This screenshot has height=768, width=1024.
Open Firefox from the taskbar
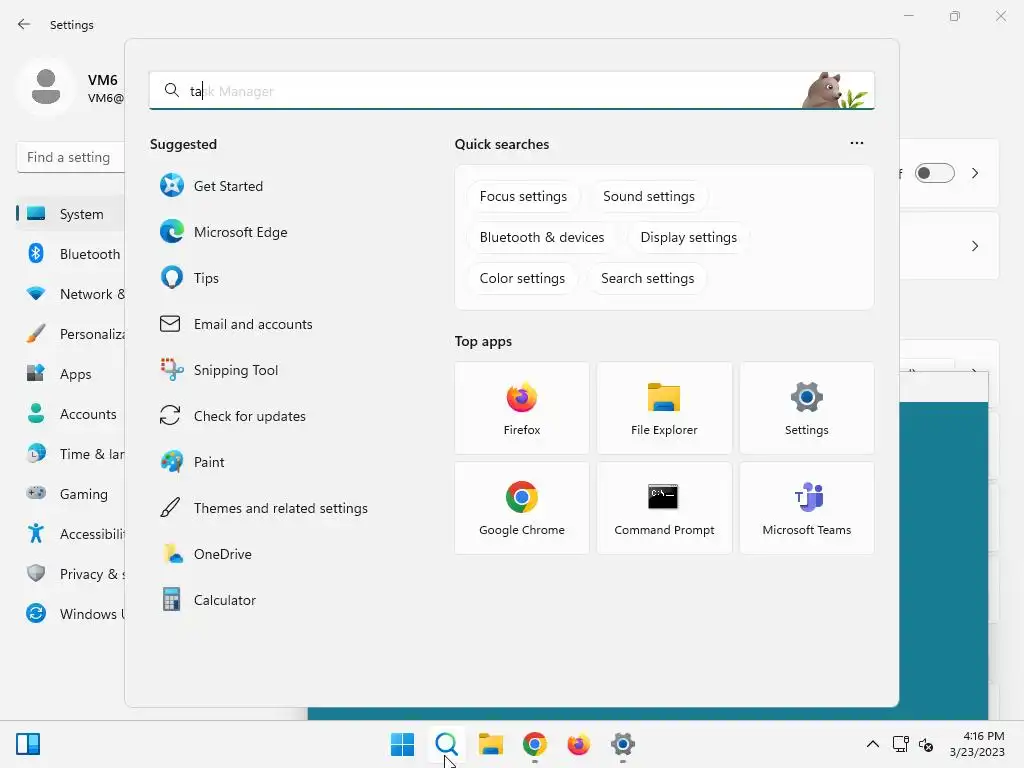point(579,744)
